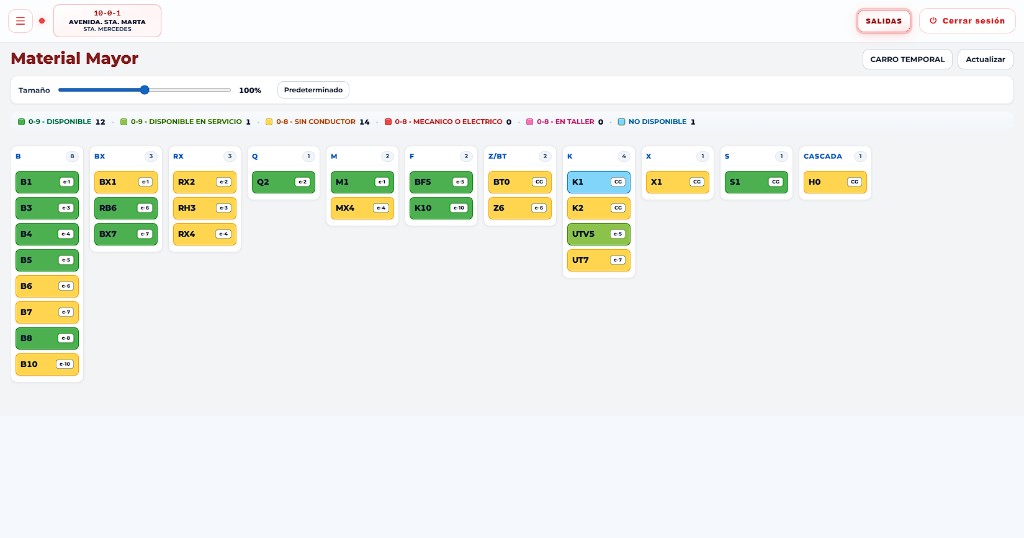This screenshot has width=1024, height=538.
Task: Pick vehicle card UTV5
Action: coord(599,234)
